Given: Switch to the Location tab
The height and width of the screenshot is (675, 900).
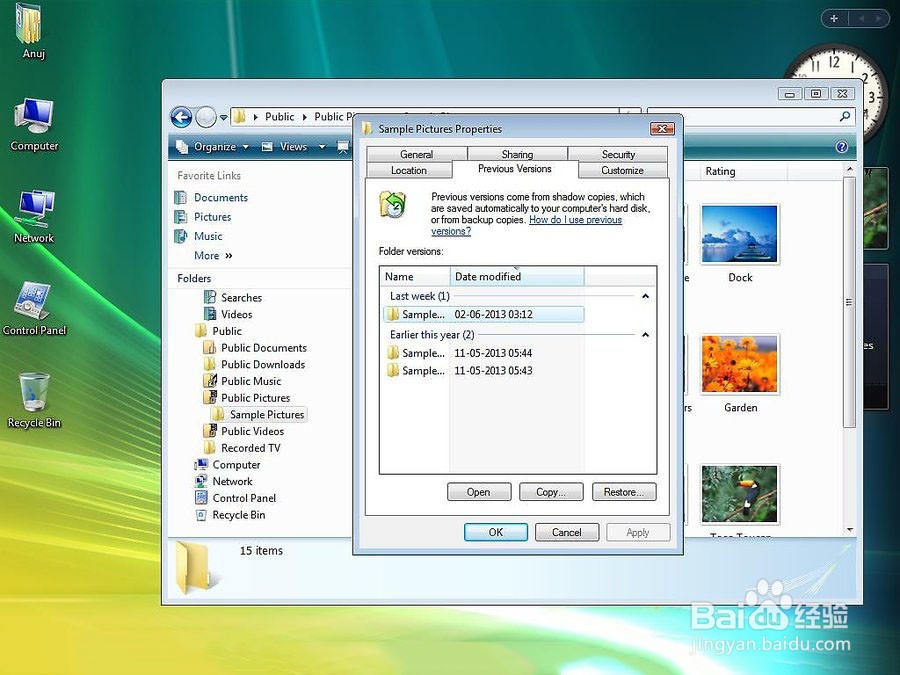Looking at the screenshot, I should (x=409, y=170).
